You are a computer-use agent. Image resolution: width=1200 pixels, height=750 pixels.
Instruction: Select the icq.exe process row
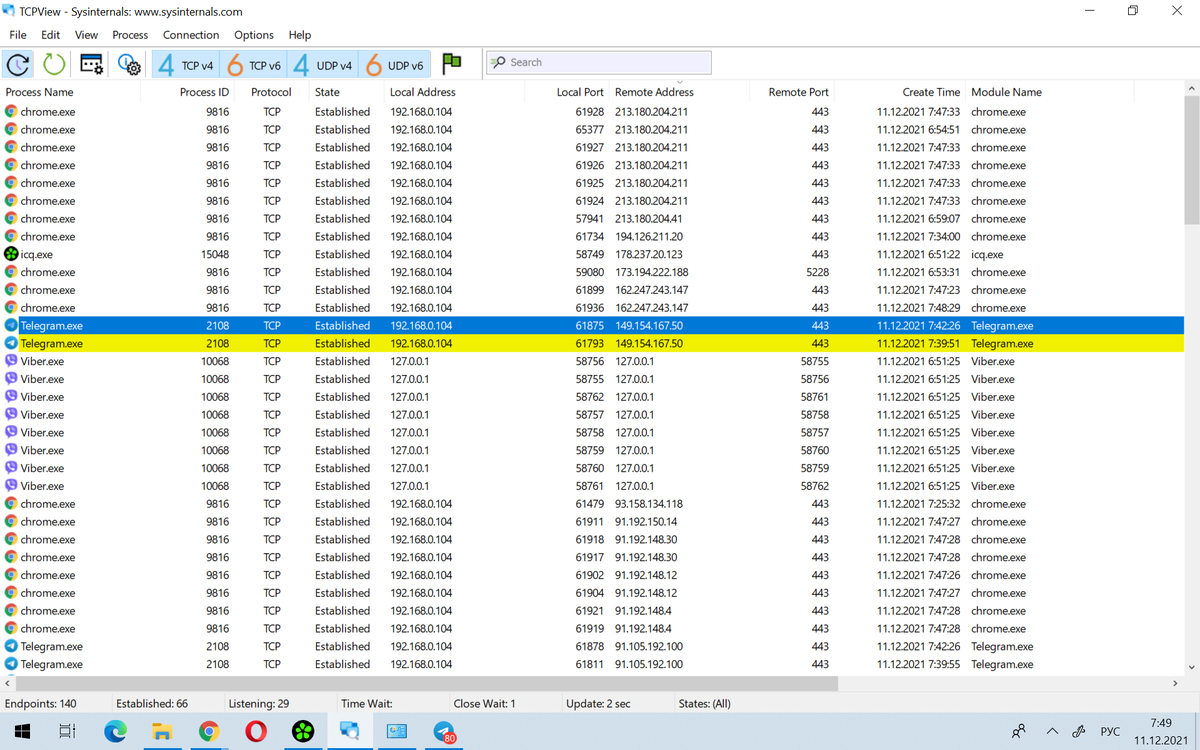click(593, 254)
